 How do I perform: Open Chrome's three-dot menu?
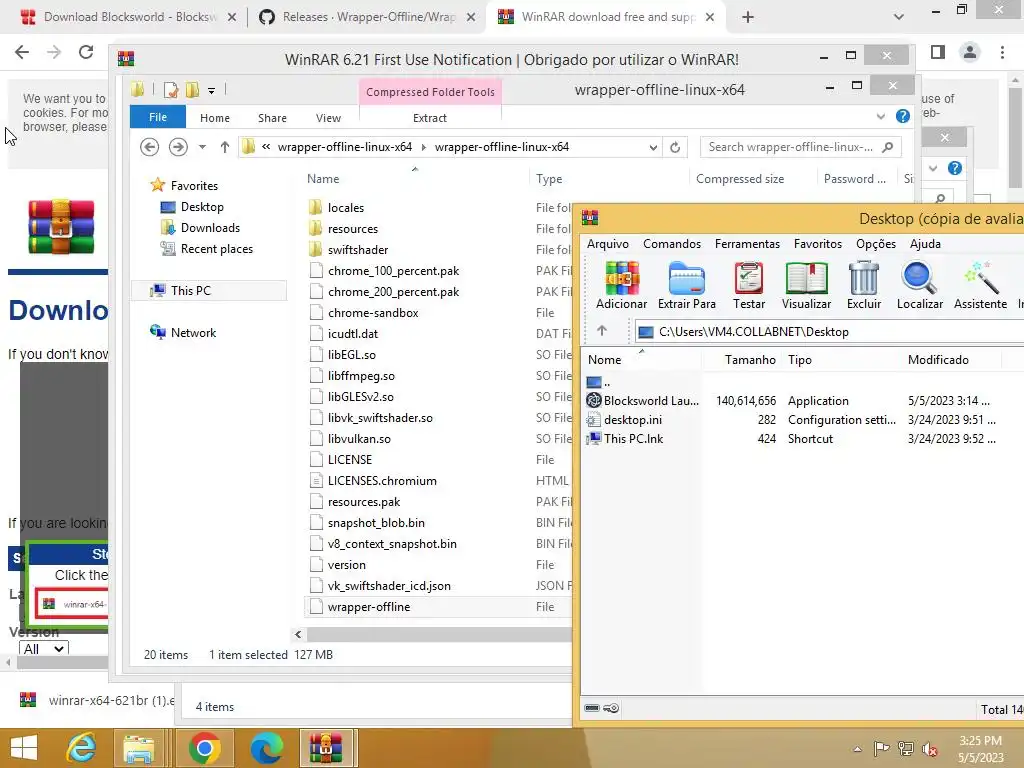click(x=1002, y=52)
